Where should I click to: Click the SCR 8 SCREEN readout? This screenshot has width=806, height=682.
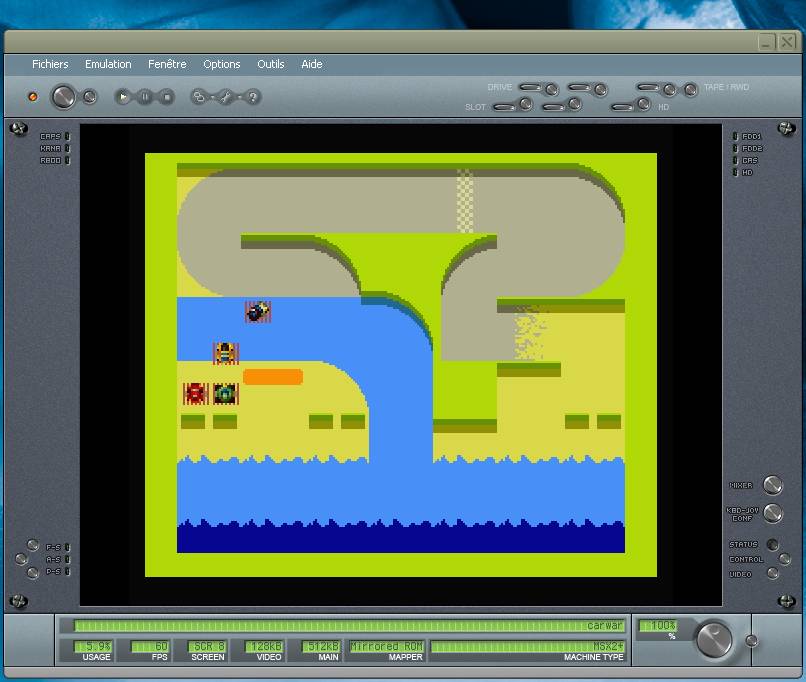[207, 646]
